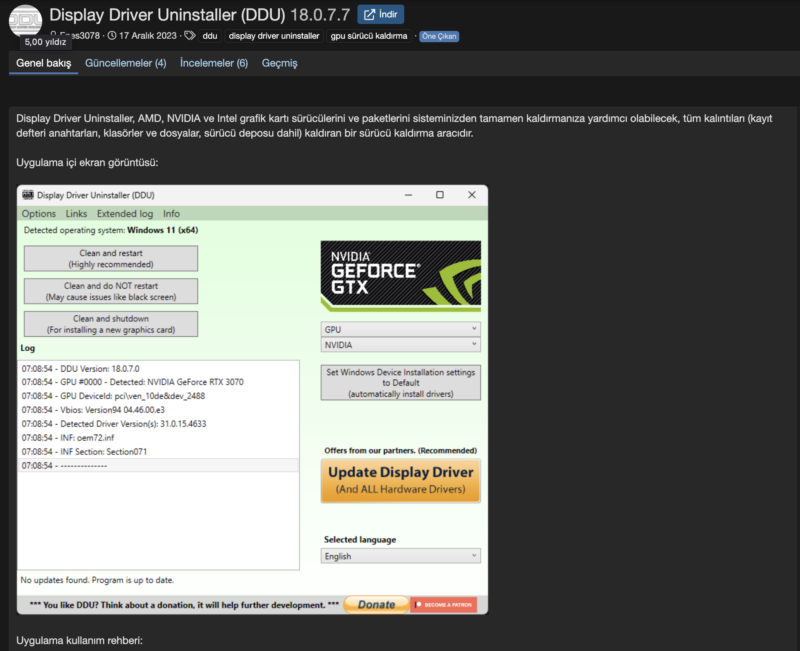Open the display driver uninstaller tag
800x651 pixels.
[x=274, y=36]
